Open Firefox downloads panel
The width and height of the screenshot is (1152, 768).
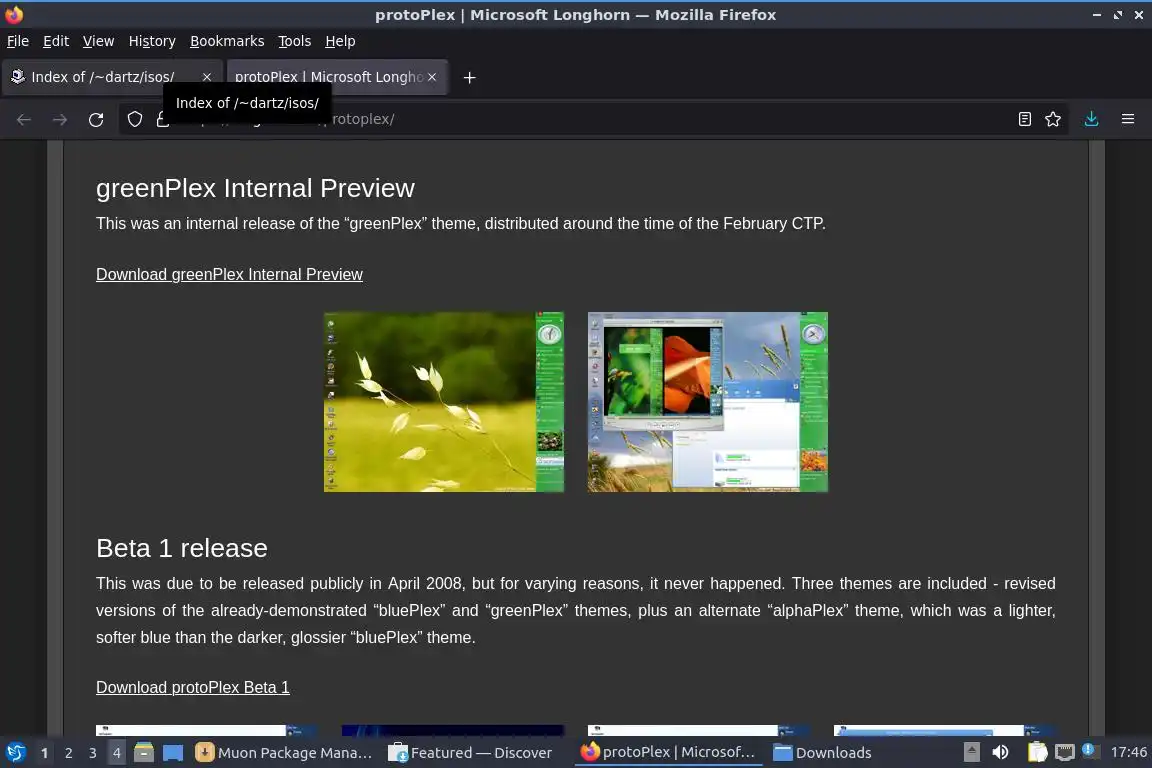coord(1092,119)
